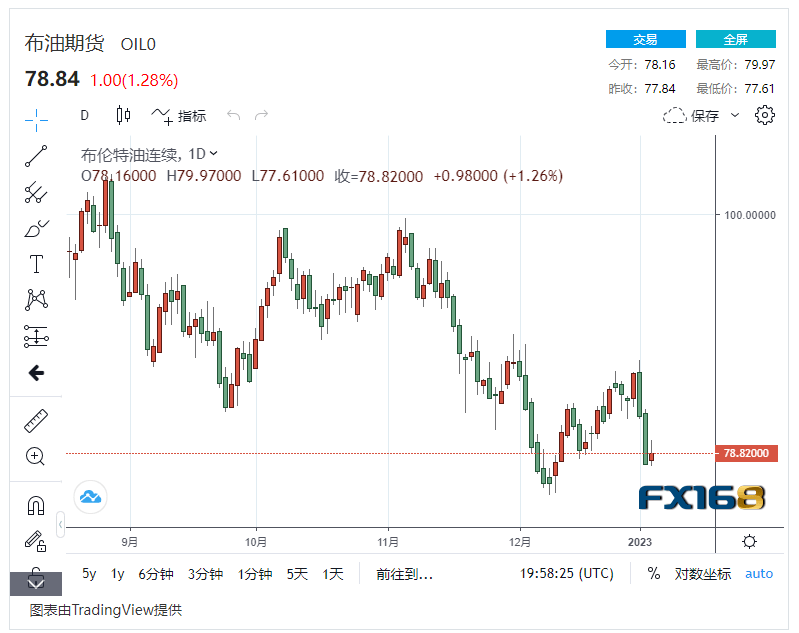Enable logarithmic scale 对数坐标
The image size is (799, 633).
click(702, 573)
